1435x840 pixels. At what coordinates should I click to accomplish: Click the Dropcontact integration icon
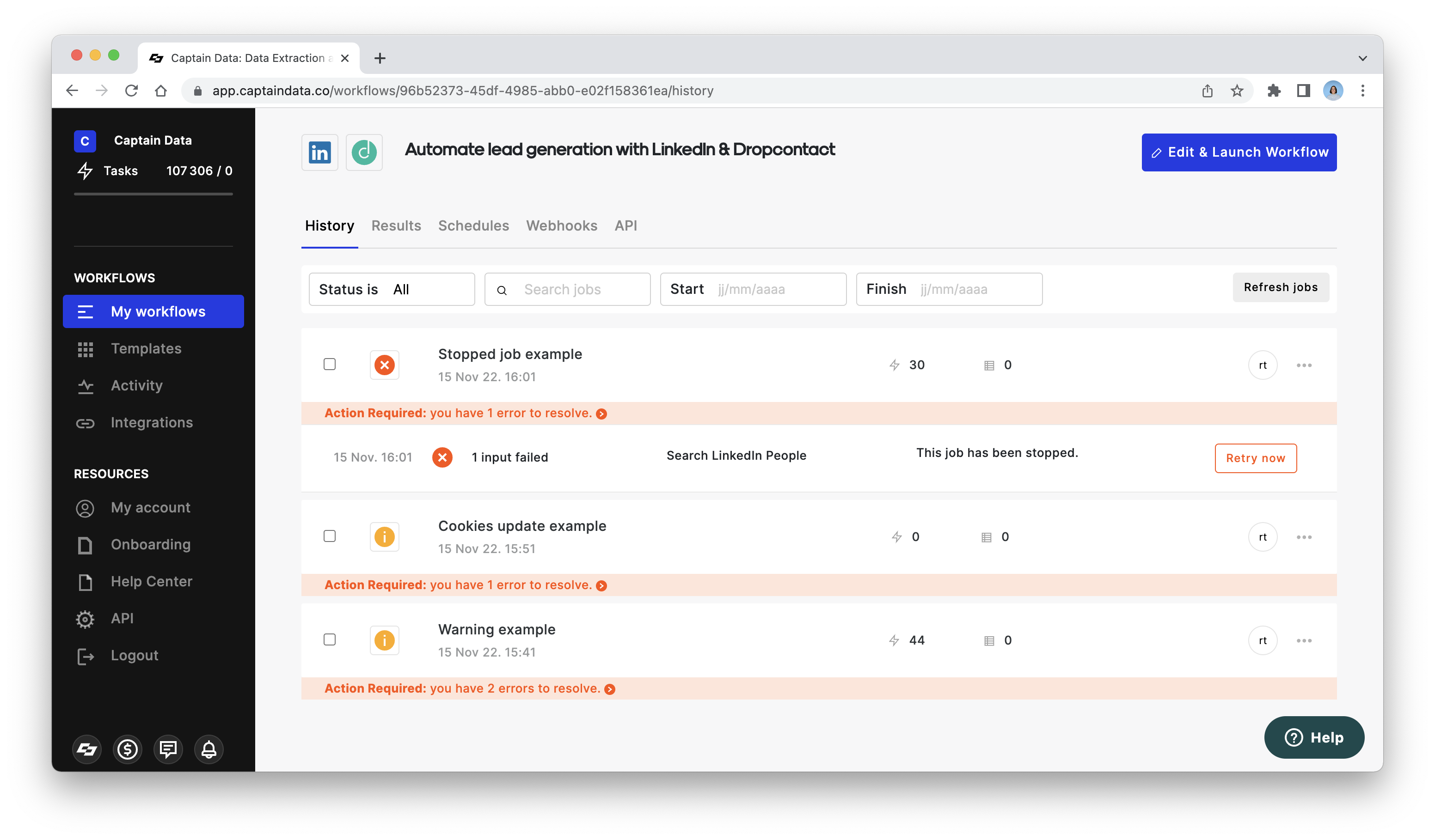(x=364, y=152)
